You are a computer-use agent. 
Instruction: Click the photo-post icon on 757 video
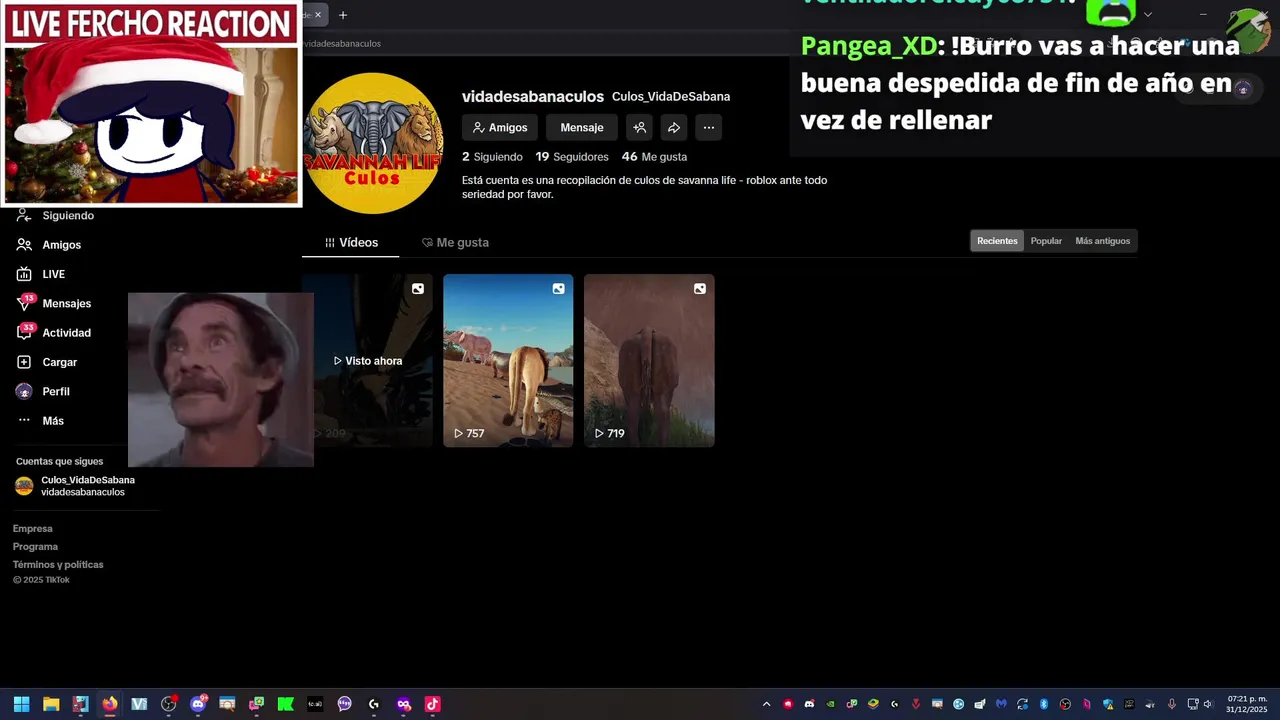point(558,289)
